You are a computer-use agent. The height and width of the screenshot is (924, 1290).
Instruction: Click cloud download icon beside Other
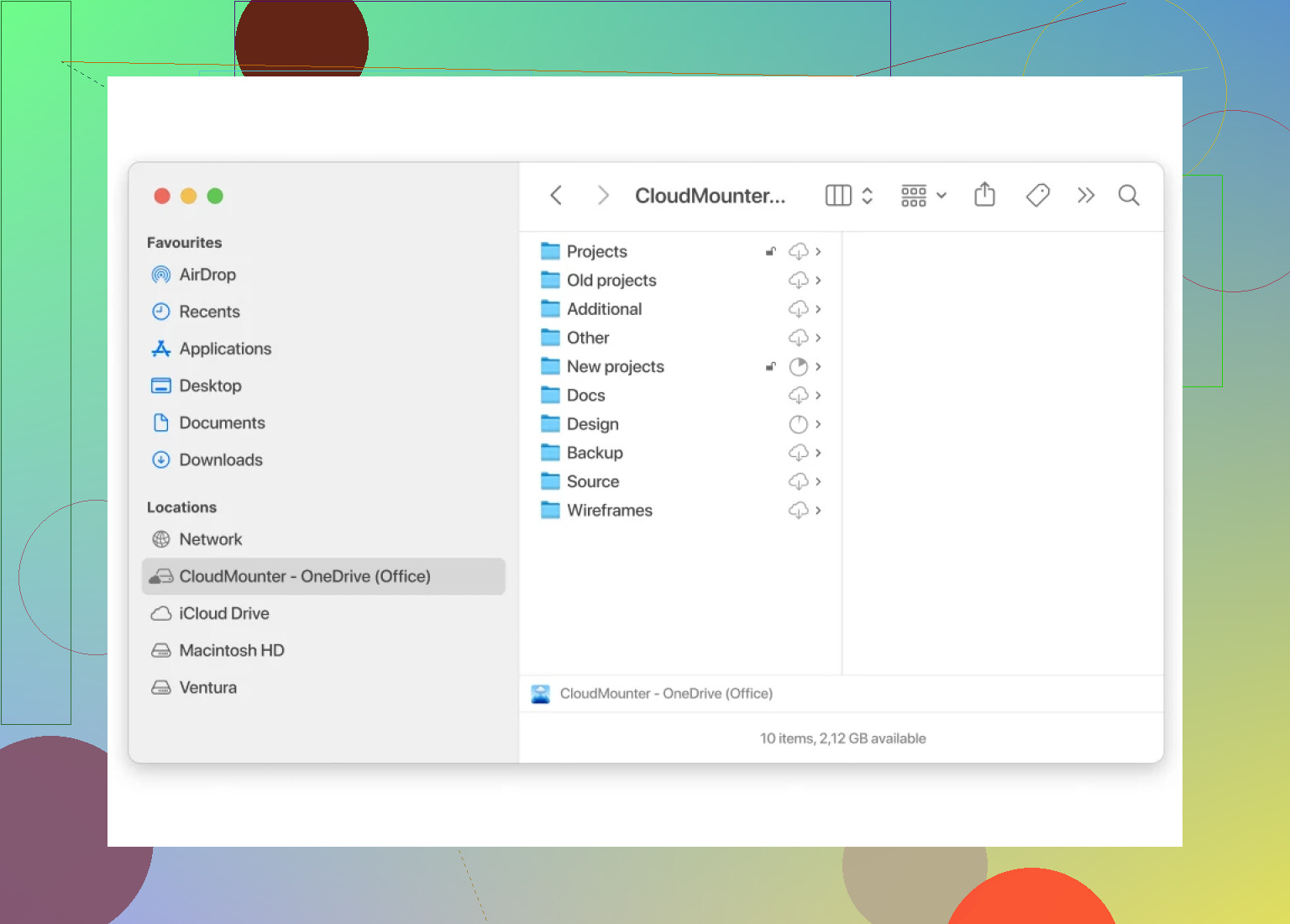click(x=798, y=338)
